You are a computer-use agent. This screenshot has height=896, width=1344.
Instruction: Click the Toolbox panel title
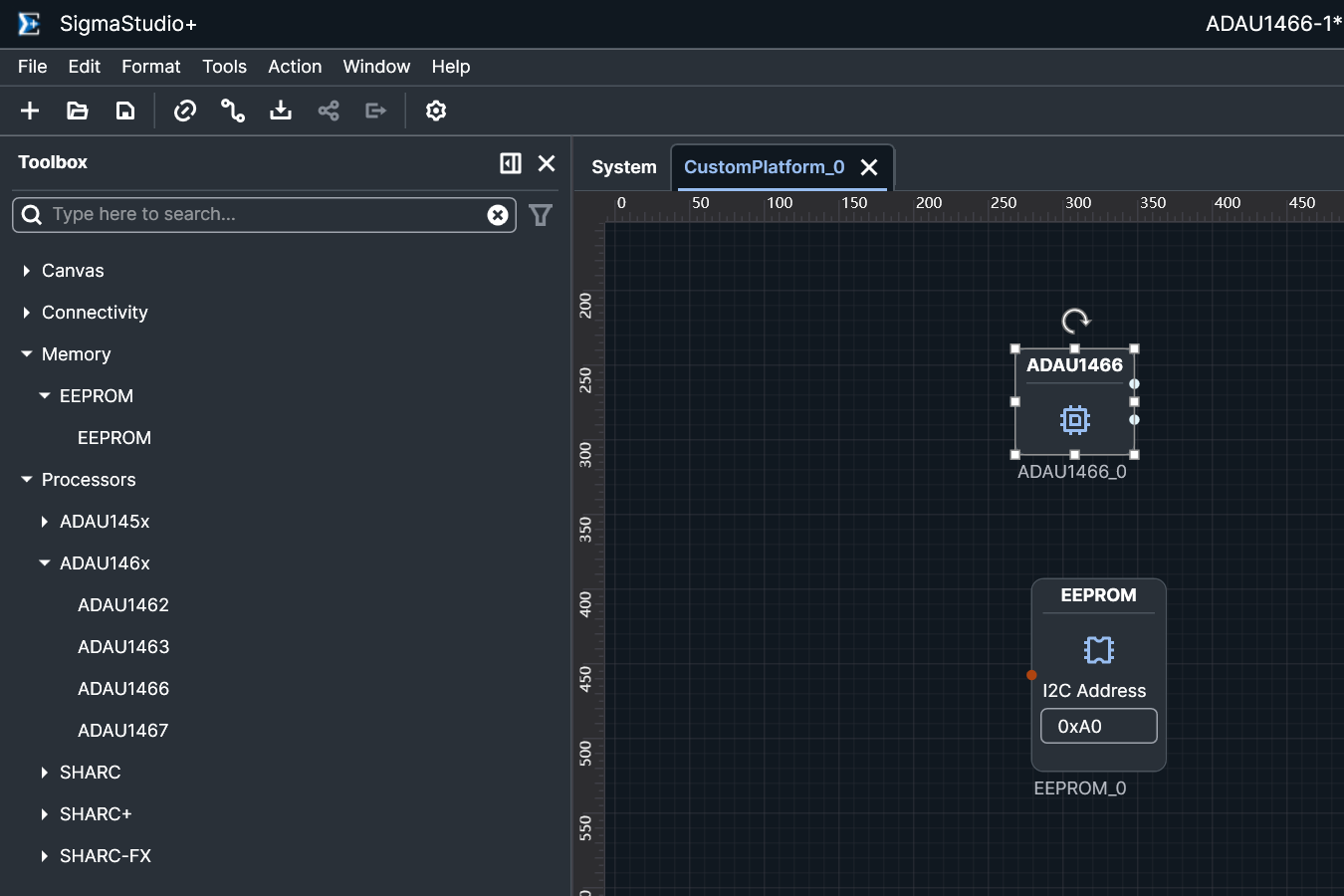pyautogui.click(x=53, y=162)
